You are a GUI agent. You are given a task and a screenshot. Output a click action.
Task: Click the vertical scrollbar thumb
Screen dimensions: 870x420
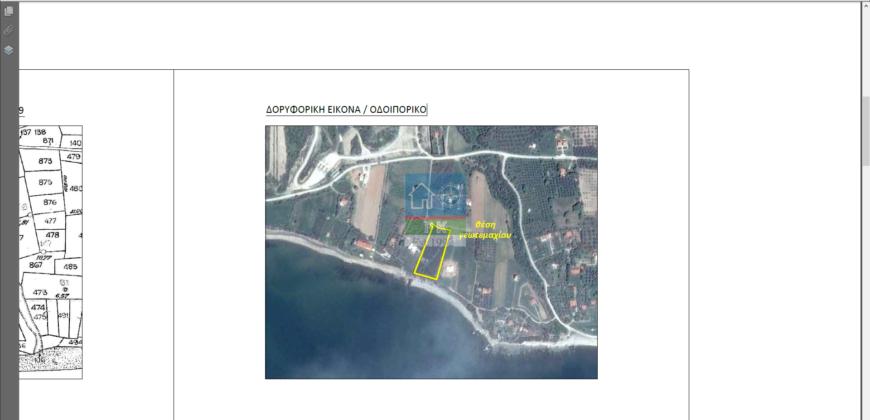(x=866, y=130)
